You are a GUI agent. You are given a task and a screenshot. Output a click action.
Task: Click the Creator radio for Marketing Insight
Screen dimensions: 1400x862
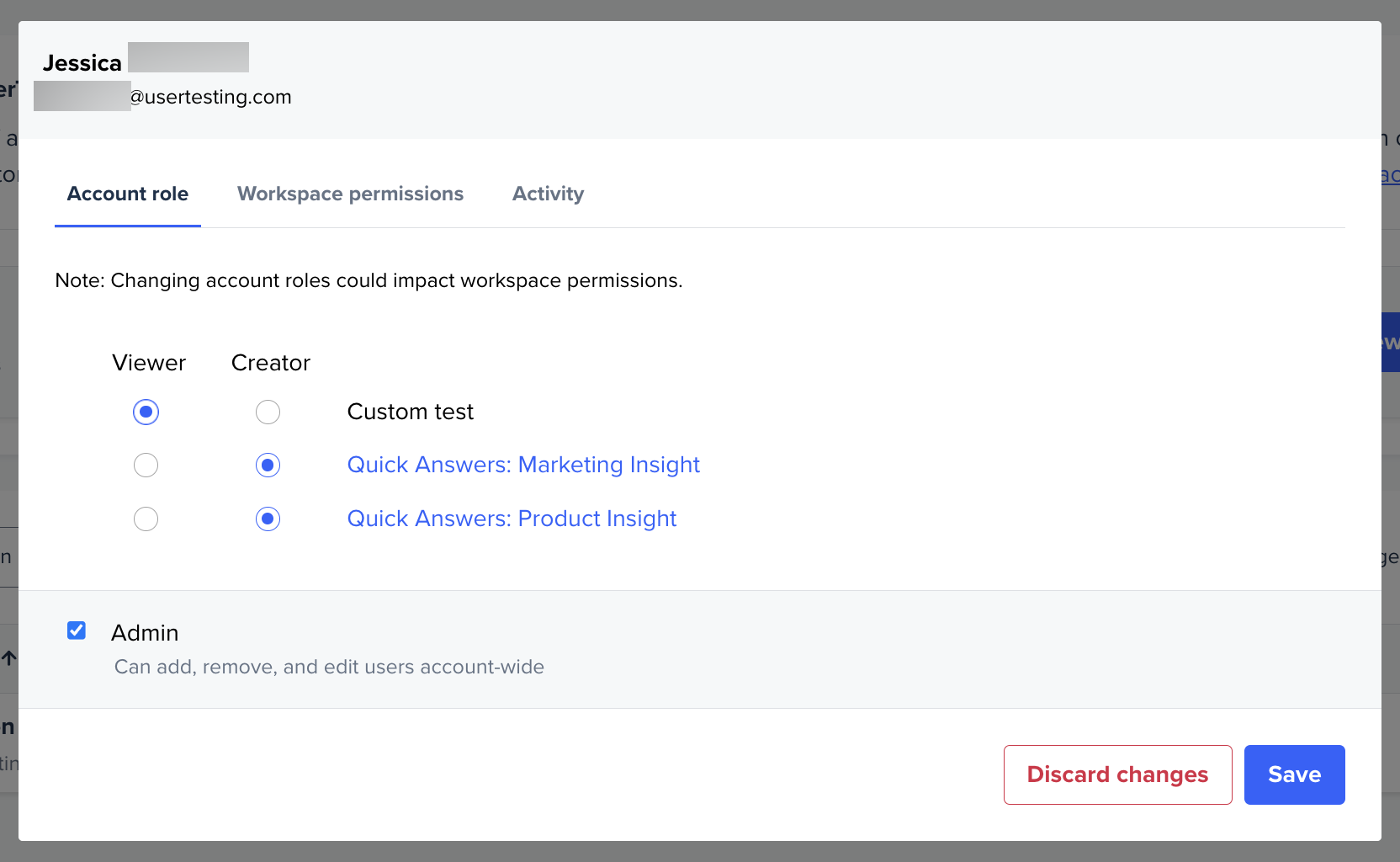pos(268,465)
